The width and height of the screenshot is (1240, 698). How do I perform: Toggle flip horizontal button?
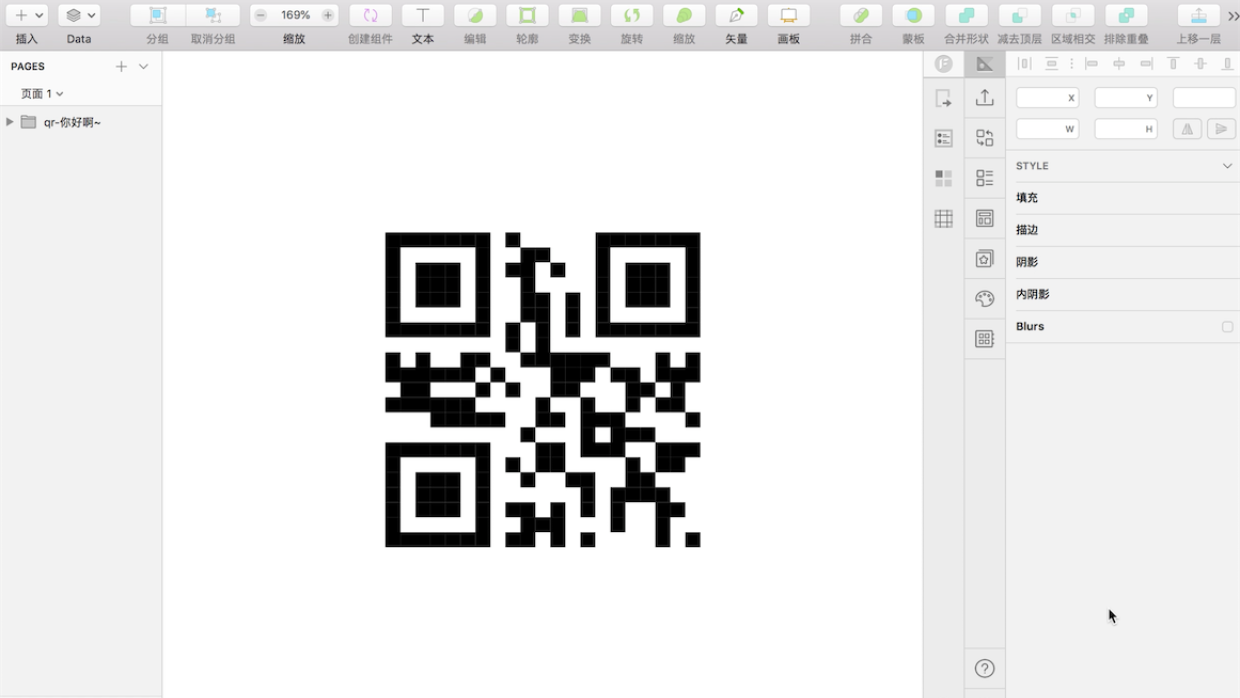1187,129
